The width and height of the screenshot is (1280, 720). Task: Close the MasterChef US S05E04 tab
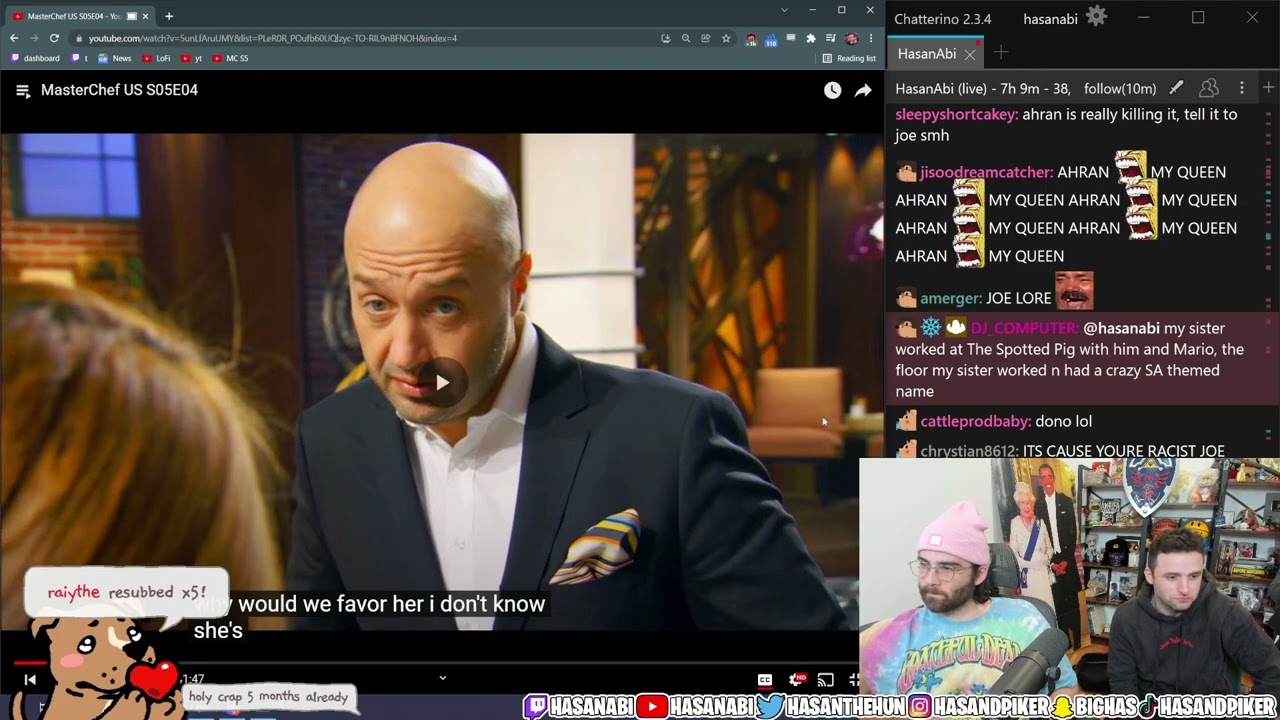click(x=146, y=16)
